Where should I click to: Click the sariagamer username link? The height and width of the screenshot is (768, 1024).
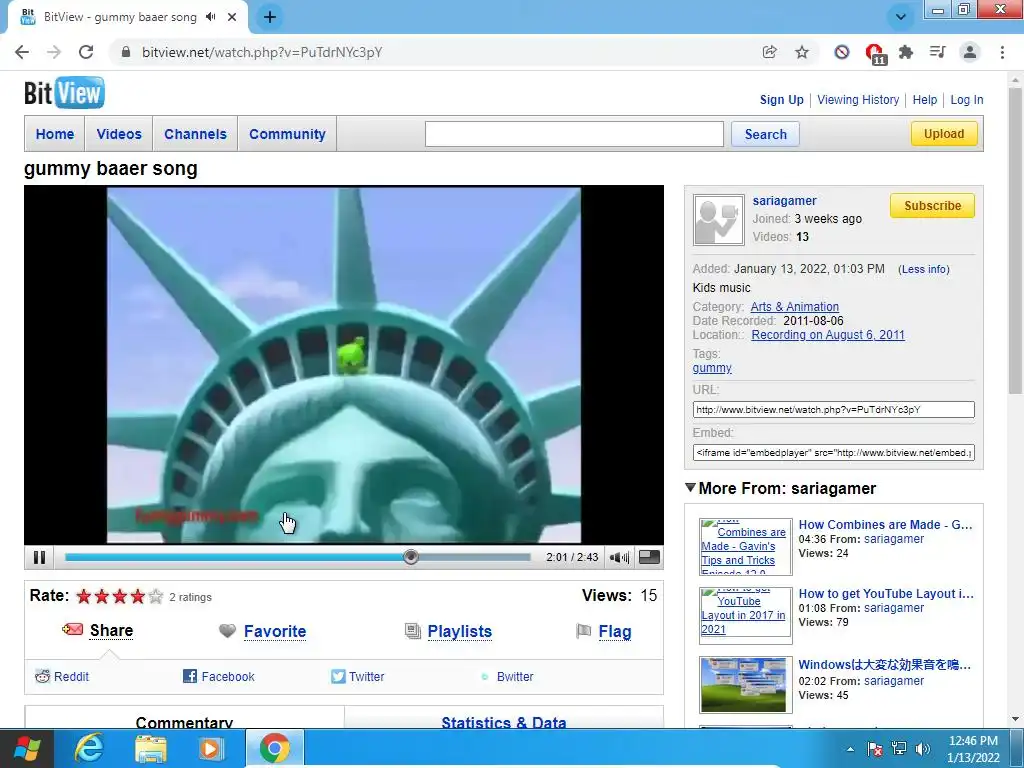784,200
